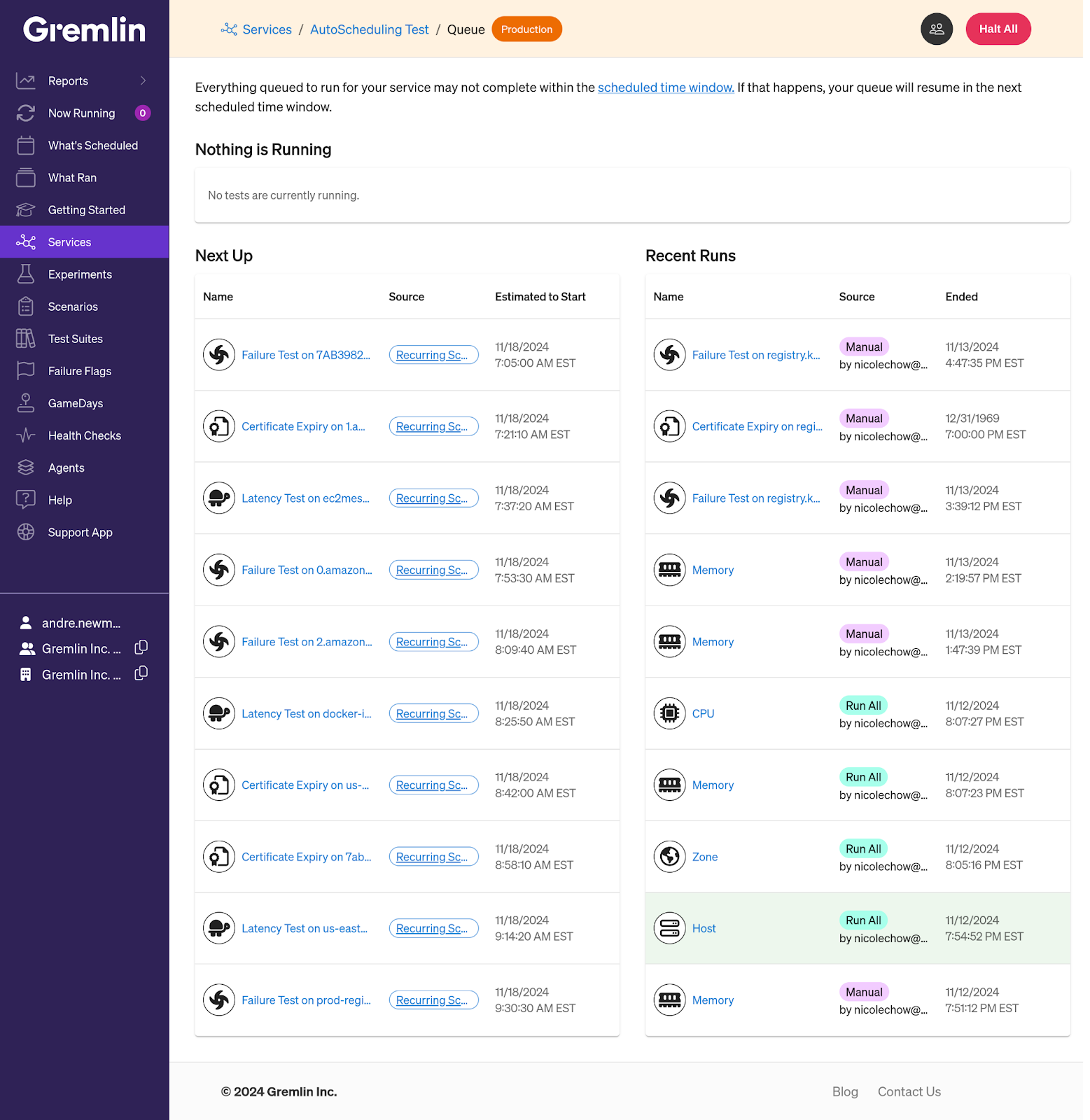The width and height of the screenshot is (1090, 1120).
Task: Open Failure Test on prod-regi... link
Action: click(306, 1000)
